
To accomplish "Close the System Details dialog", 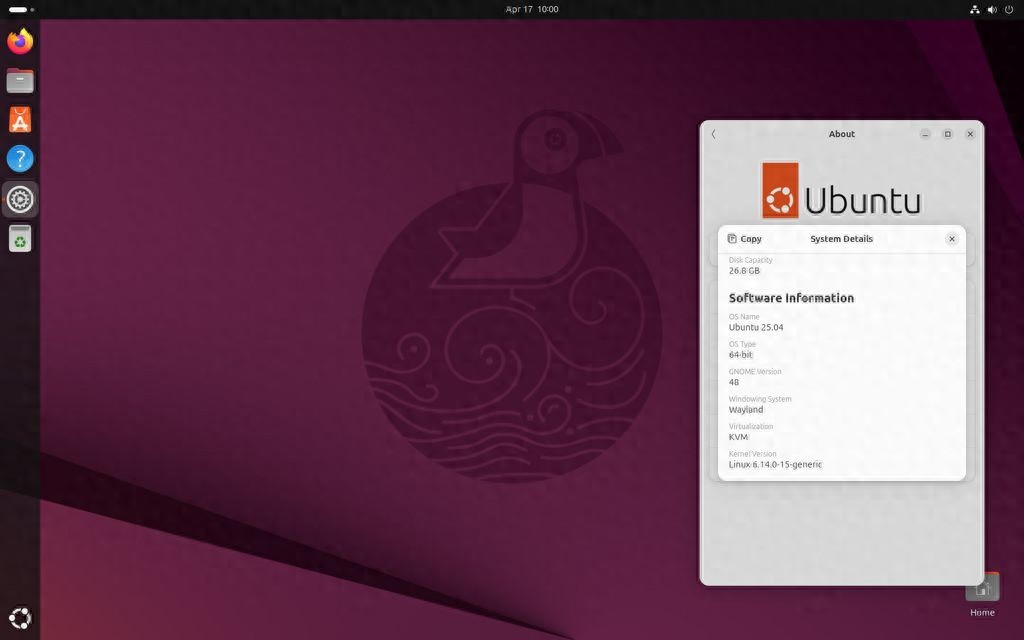I will (951, 239).
